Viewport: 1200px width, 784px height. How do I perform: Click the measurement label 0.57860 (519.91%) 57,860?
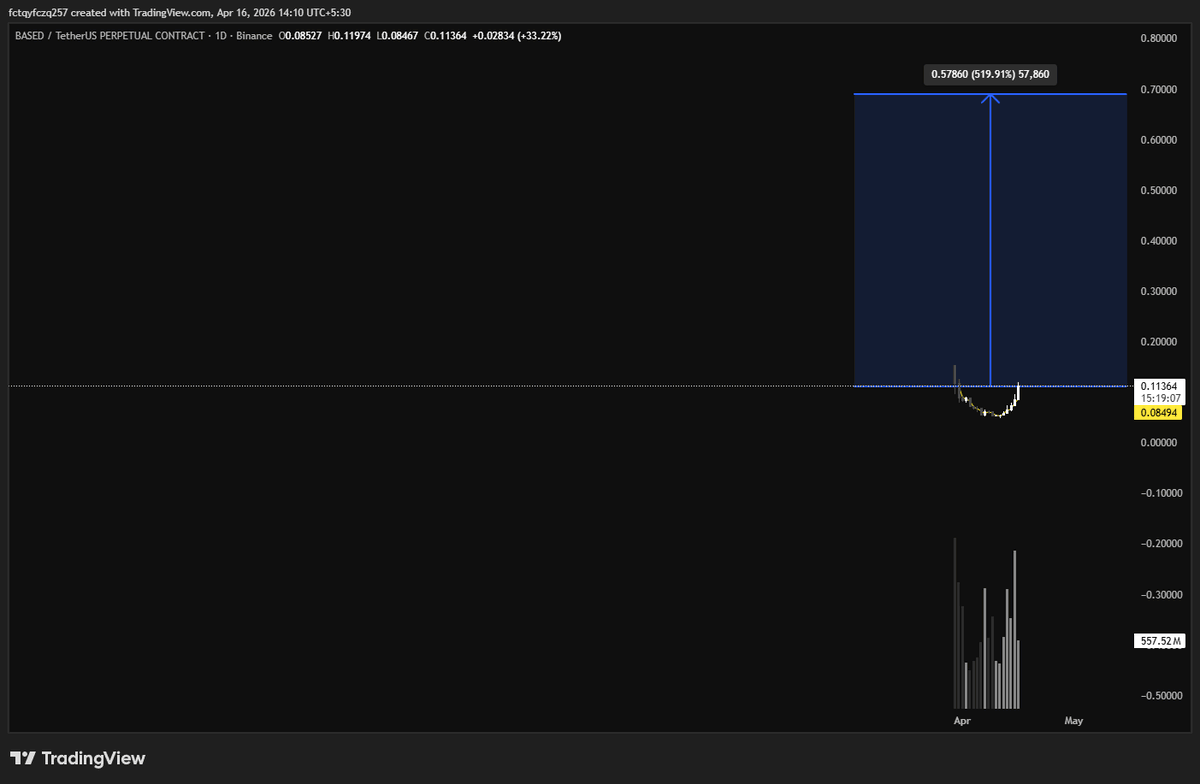[x=990, y=74]
